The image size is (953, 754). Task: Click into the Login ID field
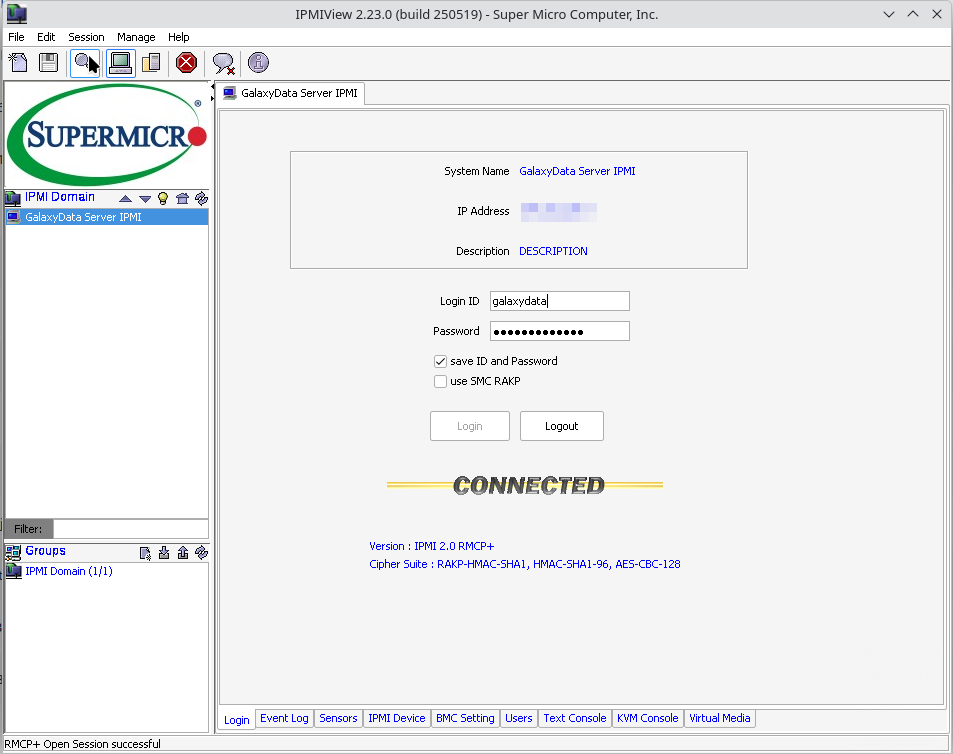(x=560, y=301)
